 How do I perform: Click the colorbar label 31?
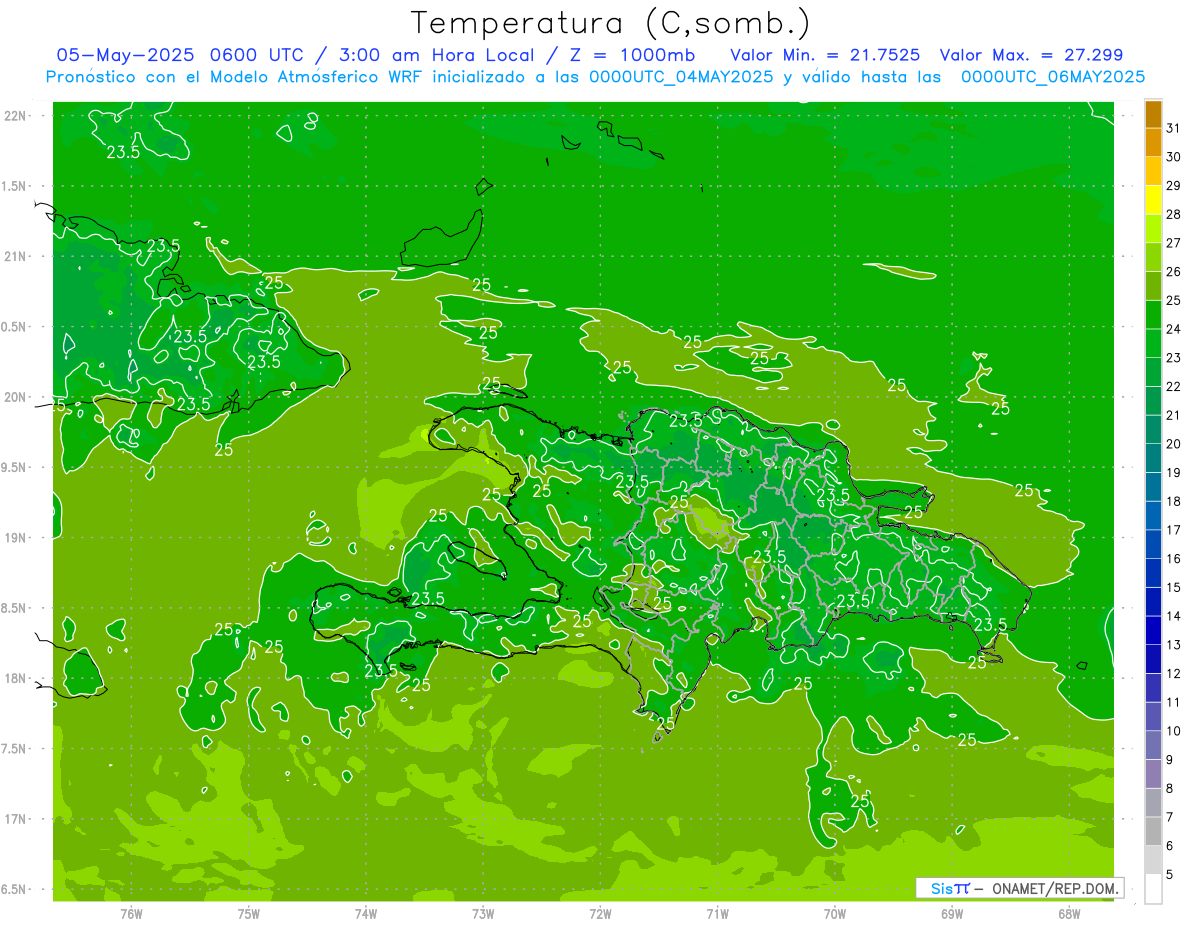coord(1173,128)
